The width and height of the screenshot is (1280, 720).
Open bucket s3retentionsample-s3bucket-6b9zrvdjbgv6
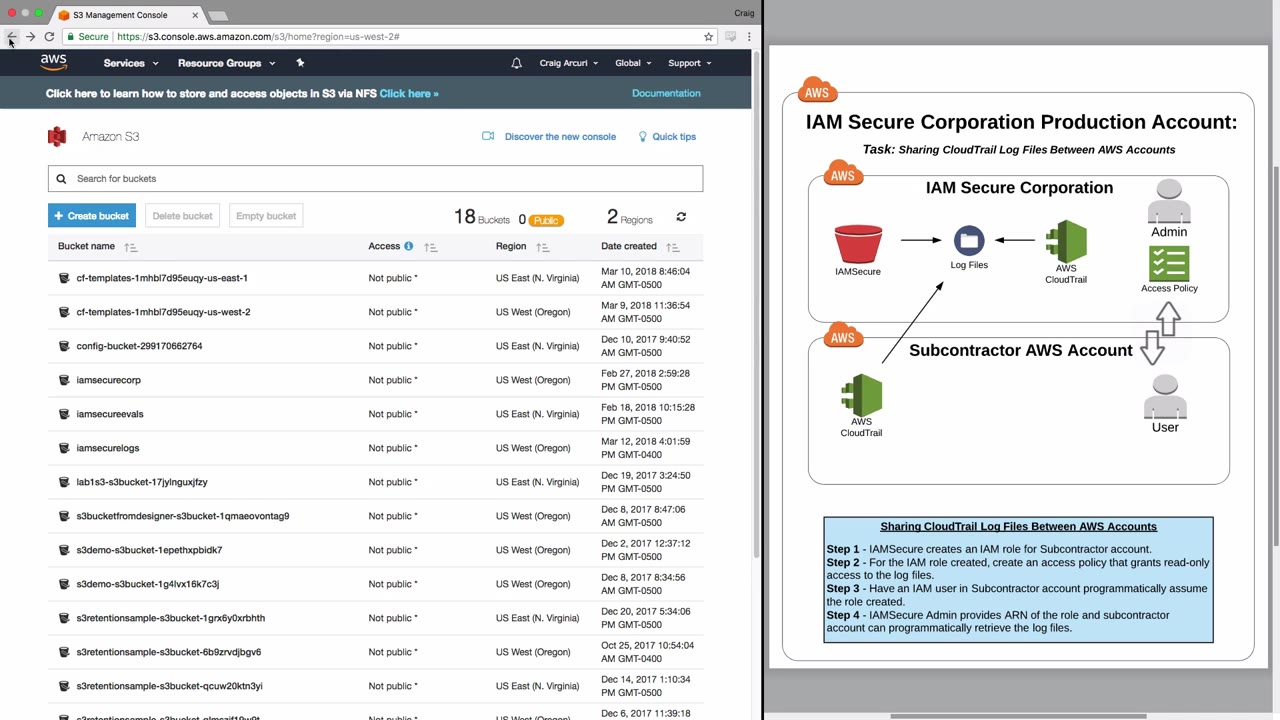pos(169,652)
